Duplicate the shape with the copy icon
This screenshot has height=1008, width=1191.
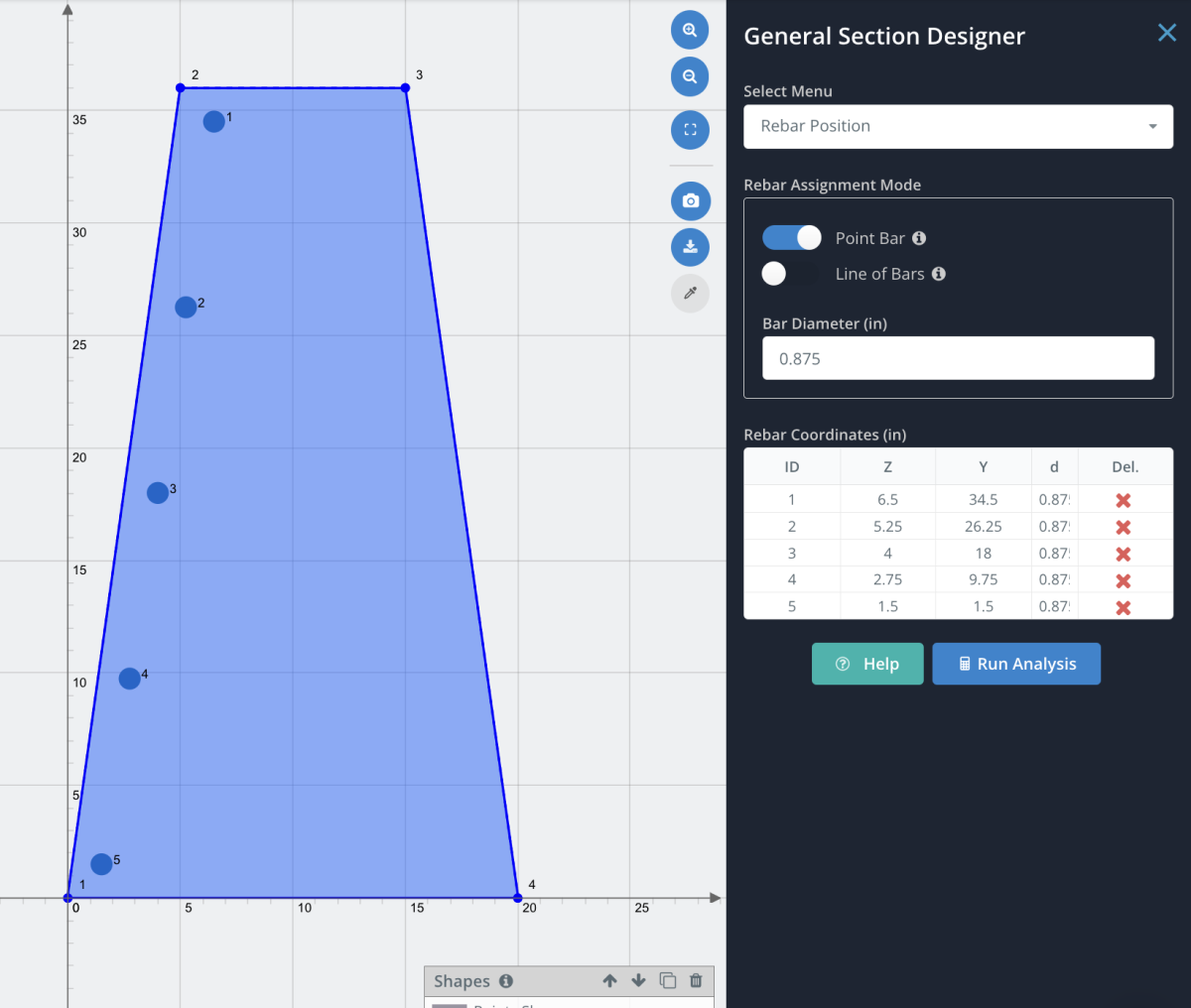tap(667, 980)
